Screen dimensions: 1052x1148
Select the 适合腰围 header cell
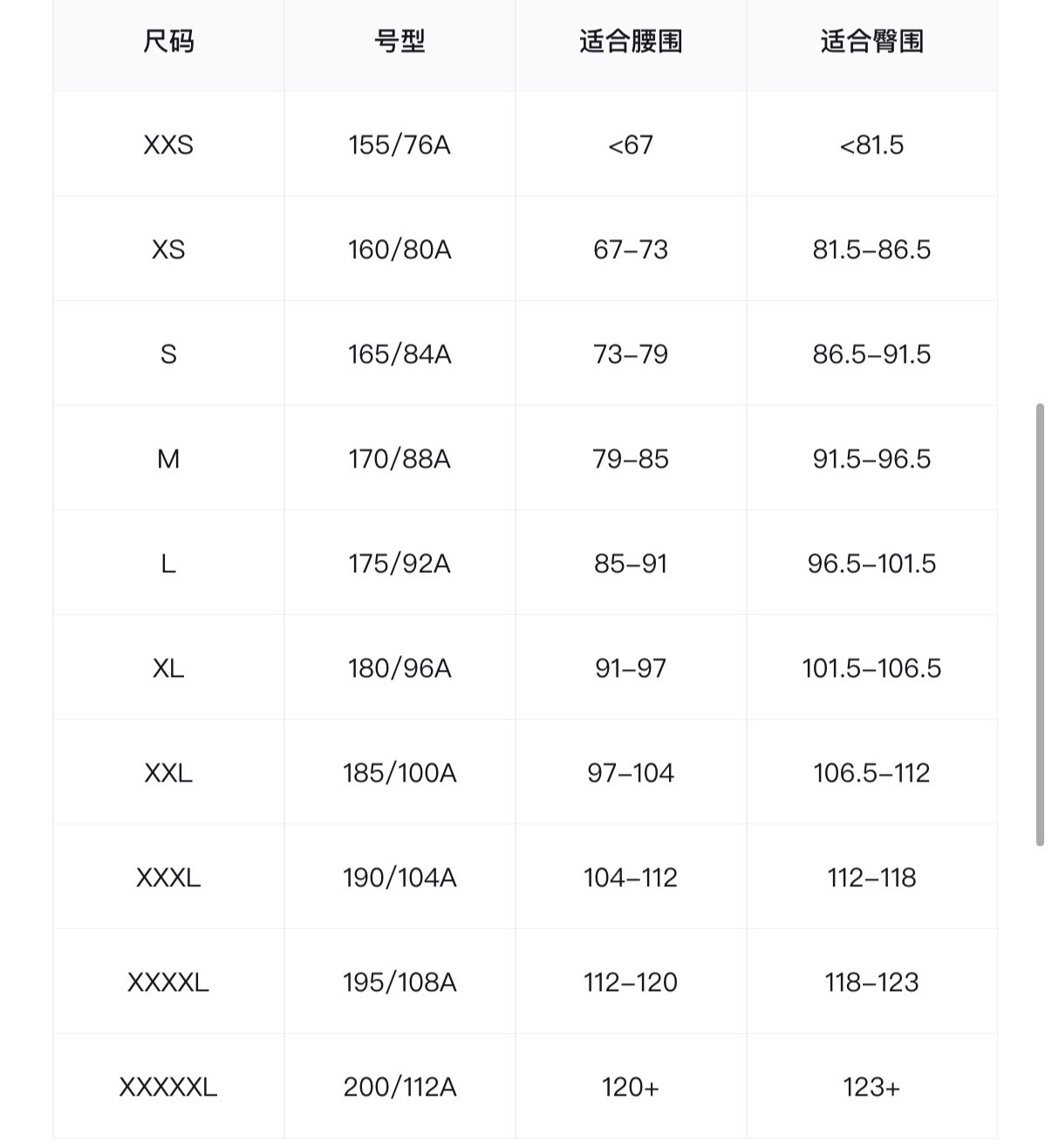point(631,41)
